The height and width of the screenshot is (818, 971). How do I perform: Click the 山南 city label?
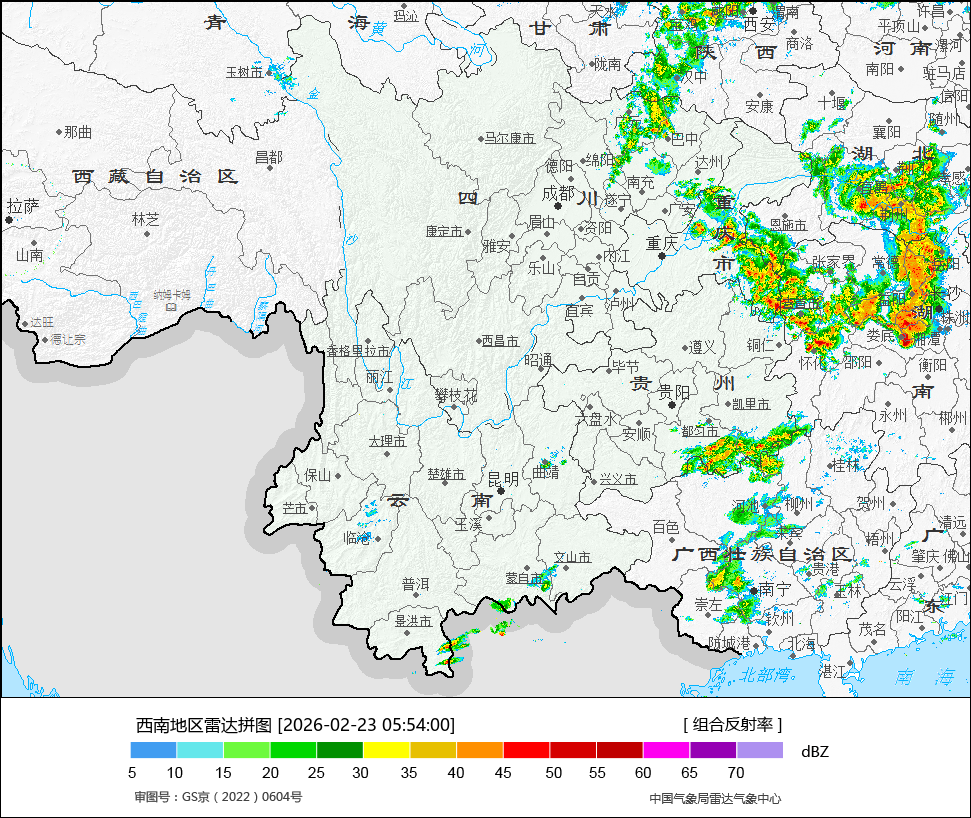coord(29,255)
